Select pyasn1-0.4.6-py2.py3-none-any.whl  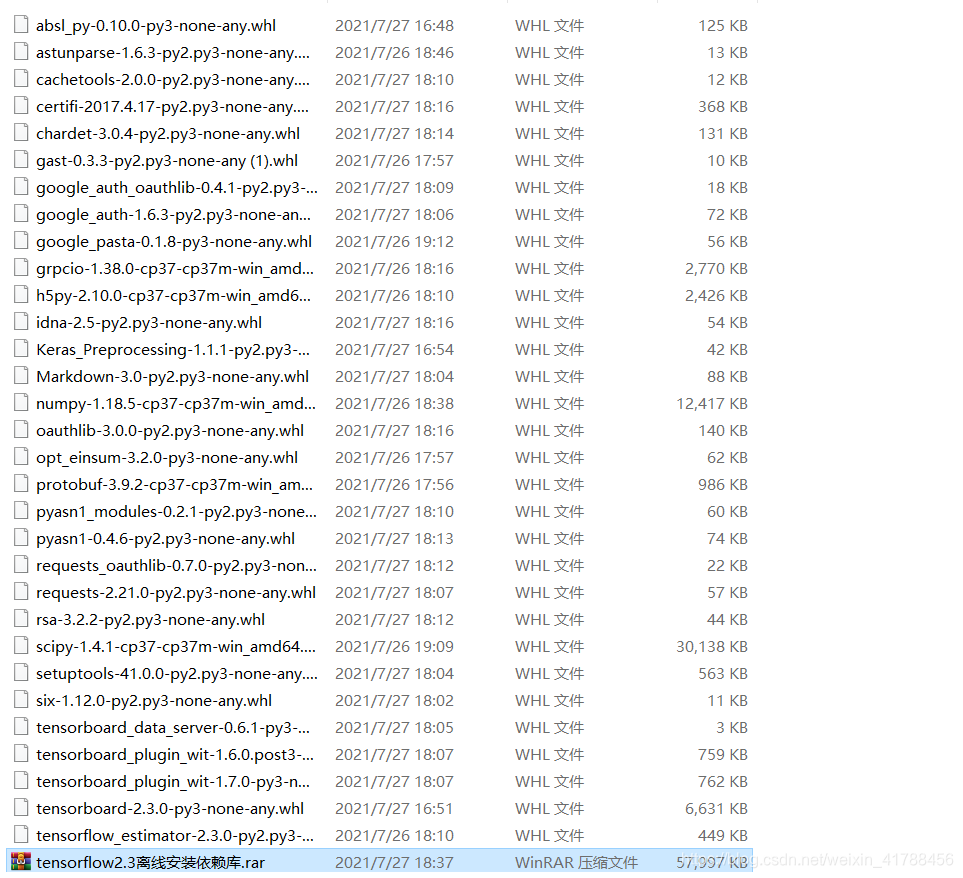coord(165,539)
